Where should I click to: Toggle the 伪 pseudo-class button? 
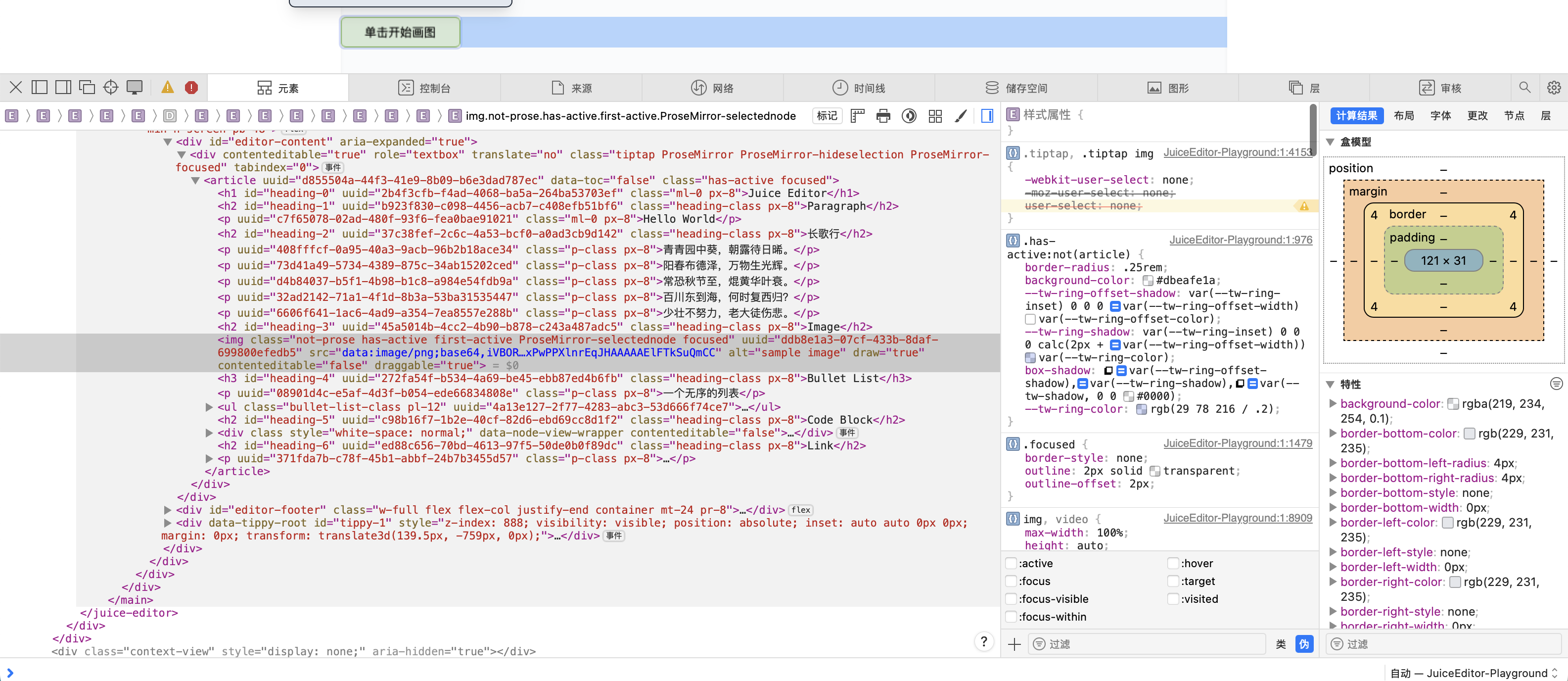coord(1304,644)
